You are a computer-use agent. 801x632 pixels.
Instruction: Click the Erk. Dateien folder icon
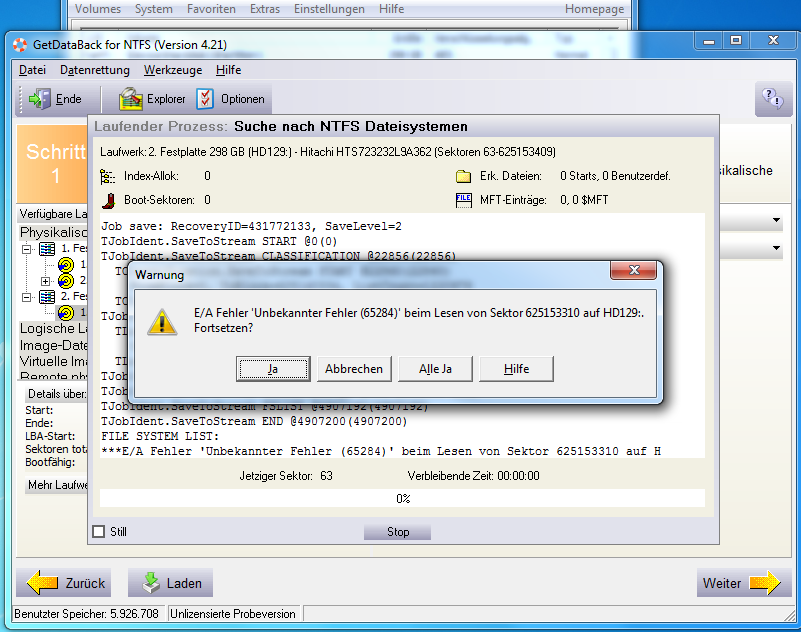coord(463,176)
